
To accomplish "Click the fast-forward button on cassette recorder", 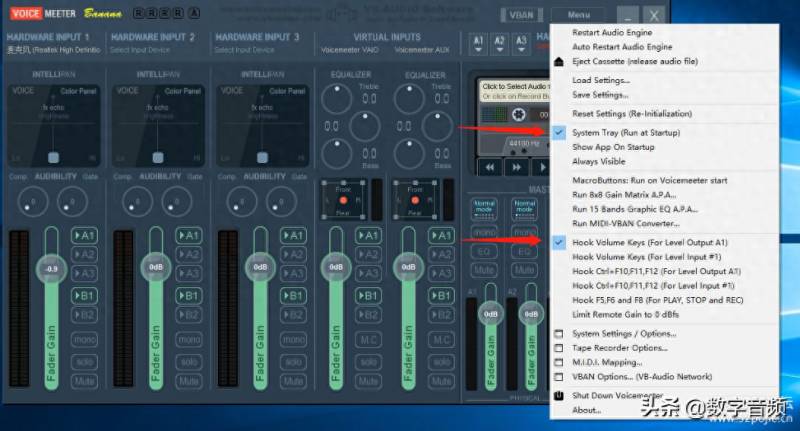I will (x=516, y=167).
